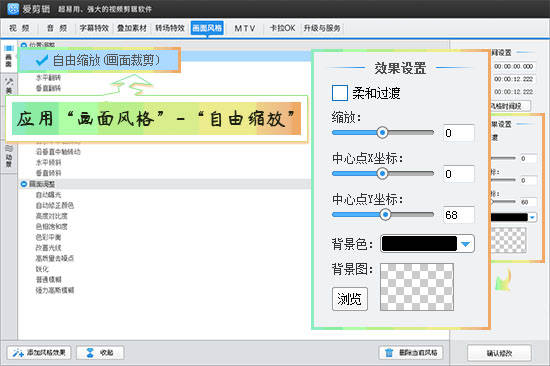The height and width of the screenshot is (366, 550).
Task: Switch to the 叠加素材 tab
Action: (132, 28)
